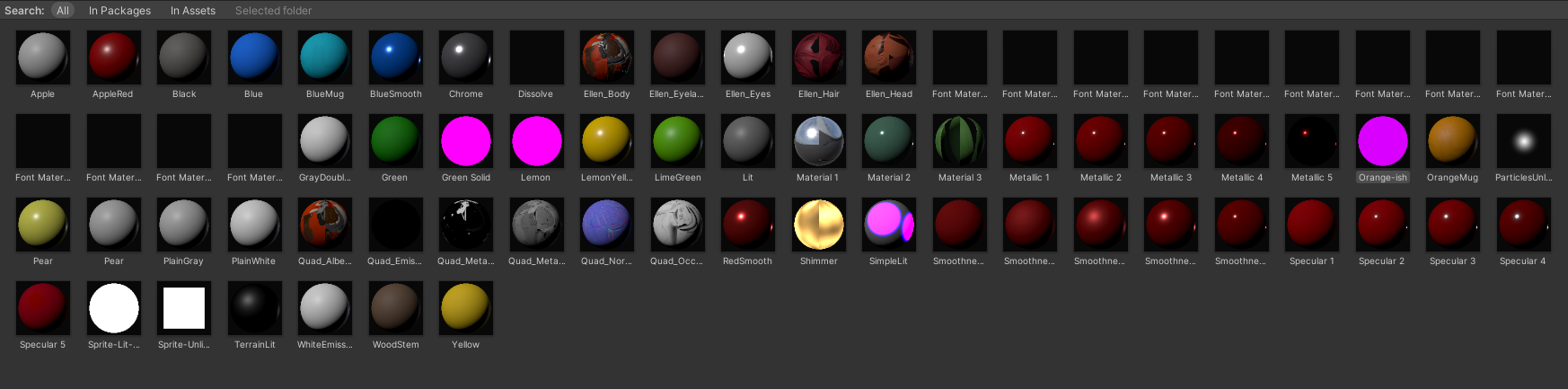This screenshot has width=1568, height=389.
Task: Select the Shimmer material sphere
Action: pyautogui.click(x=818, y=225)
